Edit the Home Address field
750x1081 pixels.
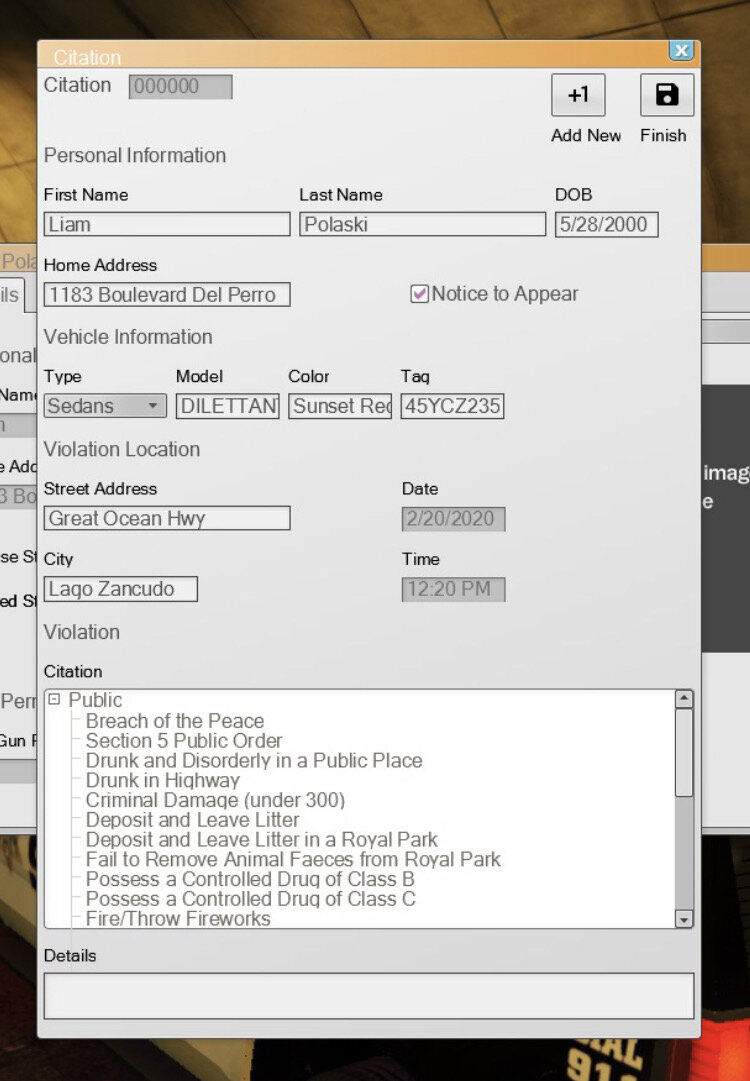pyautogui.click(x=167, y=295)
